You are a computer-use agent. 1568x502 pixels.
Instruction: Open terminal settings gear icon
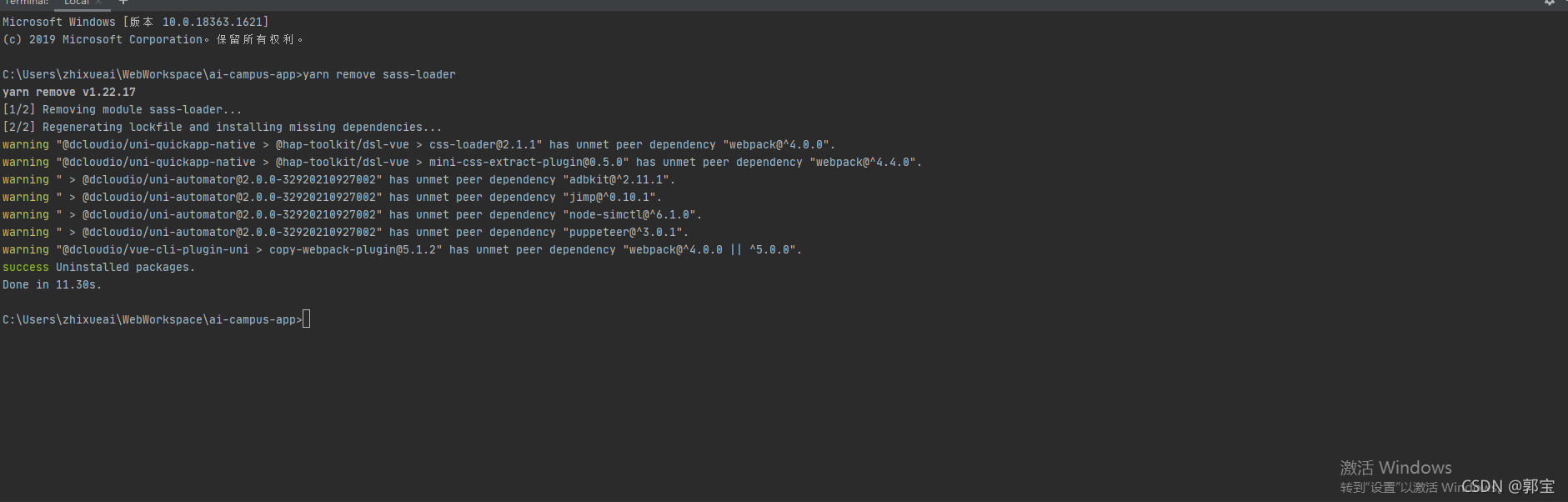coord(1549,3)
